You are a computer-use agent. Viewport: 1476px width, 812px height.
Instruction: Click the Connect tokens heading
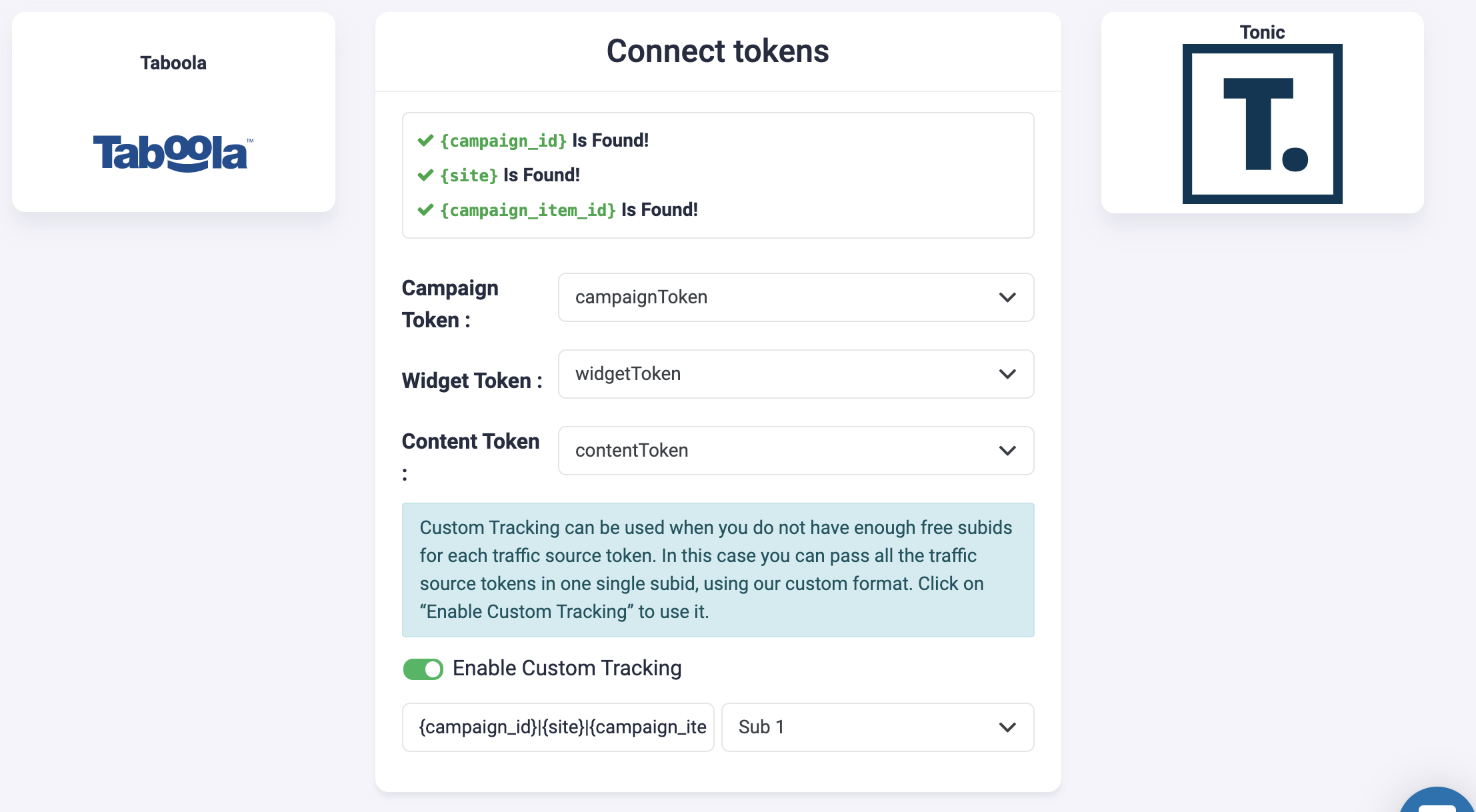[x=717, y=51]
